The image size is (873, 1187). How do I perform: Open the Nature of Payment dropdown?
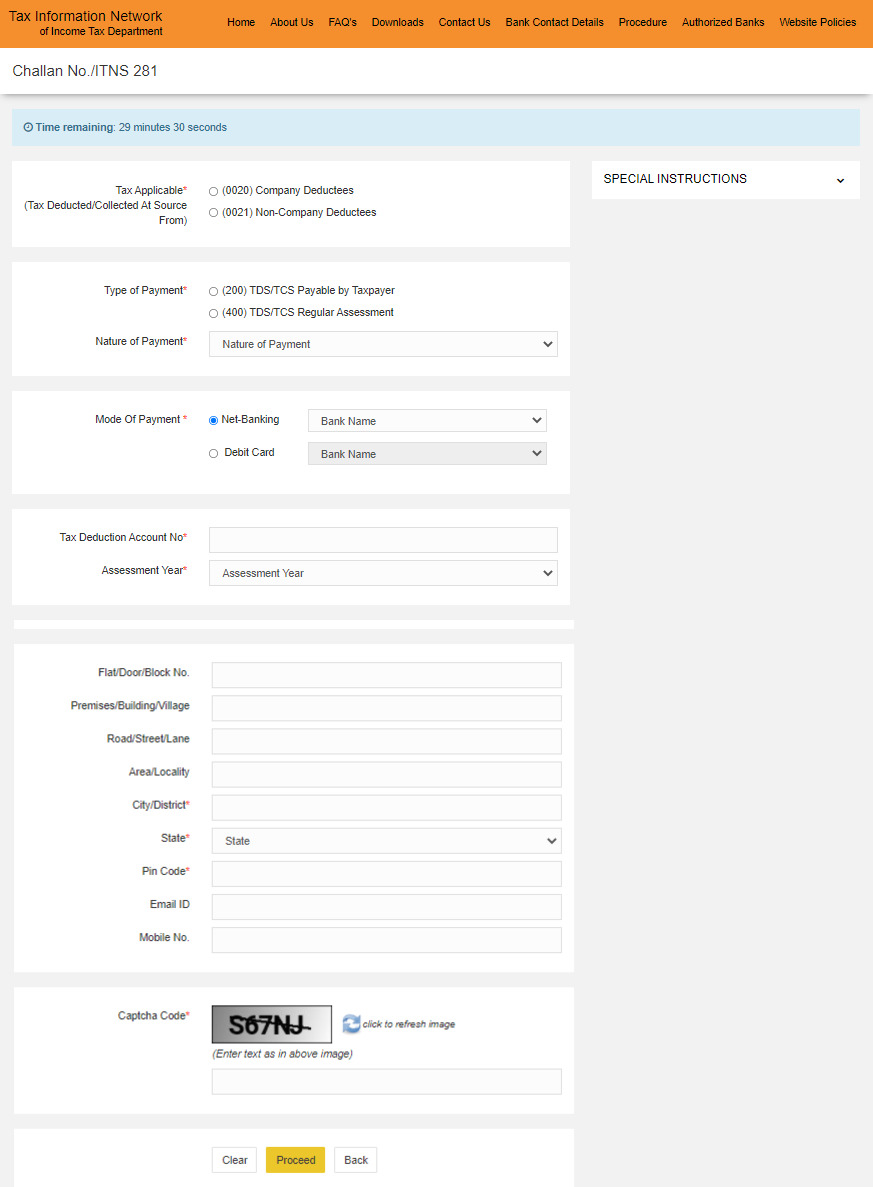point(383,343)
